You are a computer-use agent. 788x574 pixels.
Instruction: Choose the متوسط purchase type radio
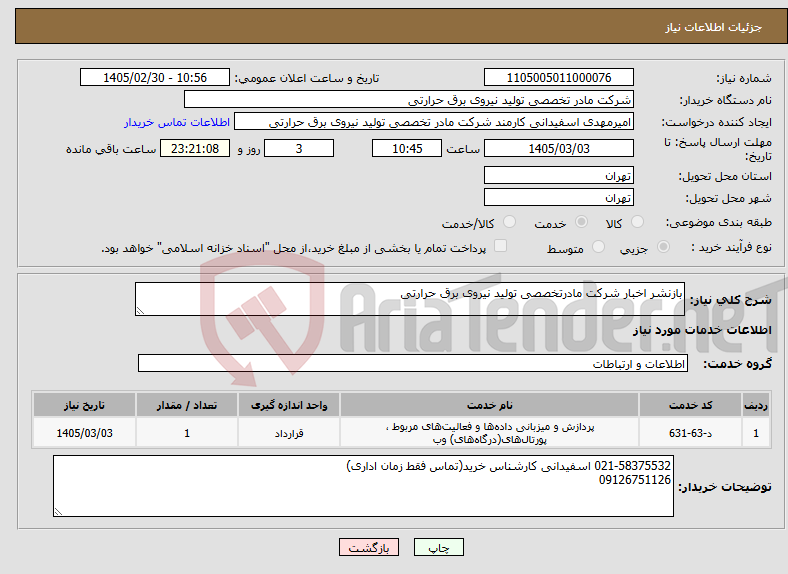(x=598, y=247)
